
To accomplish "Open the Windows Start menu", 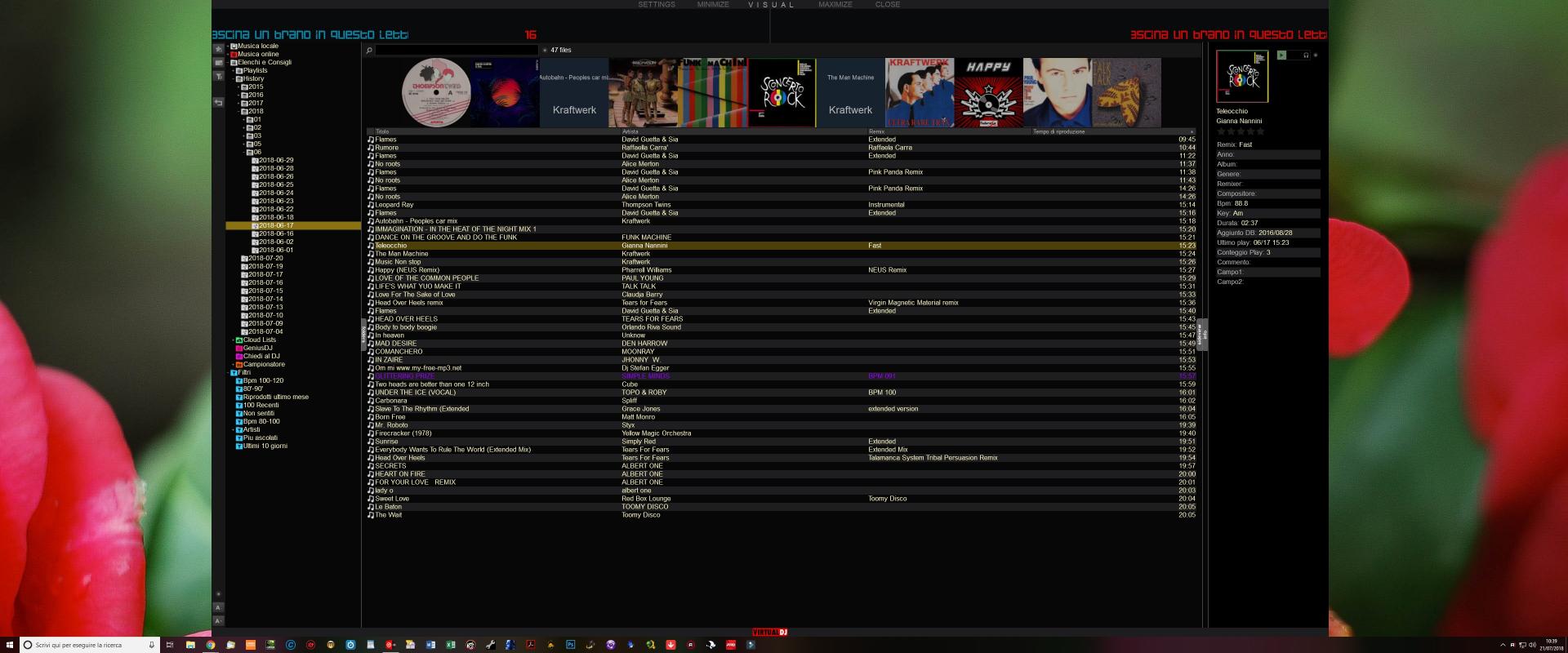I will pos(9,645).
